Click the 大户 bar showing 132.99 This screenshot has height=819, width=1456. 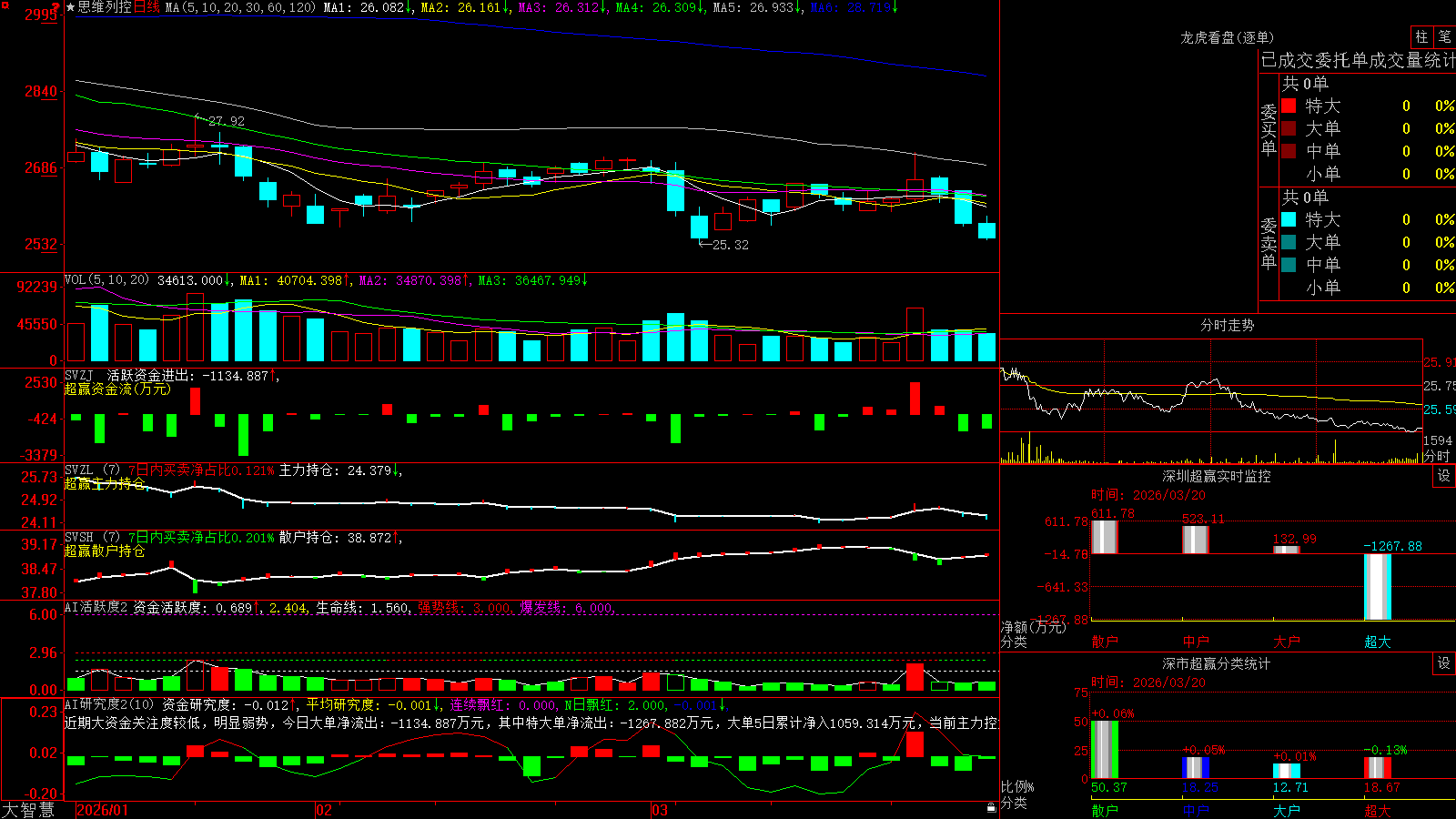[x=1286, y=550]
